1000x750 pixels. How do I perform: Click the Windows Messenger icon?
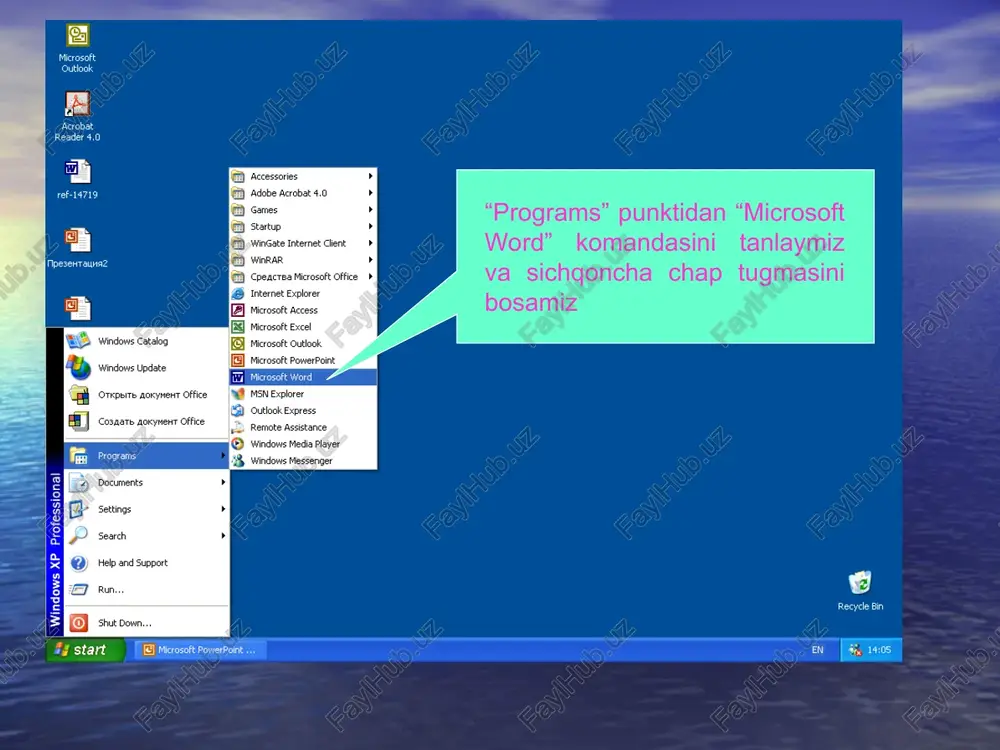pos(238,460)
